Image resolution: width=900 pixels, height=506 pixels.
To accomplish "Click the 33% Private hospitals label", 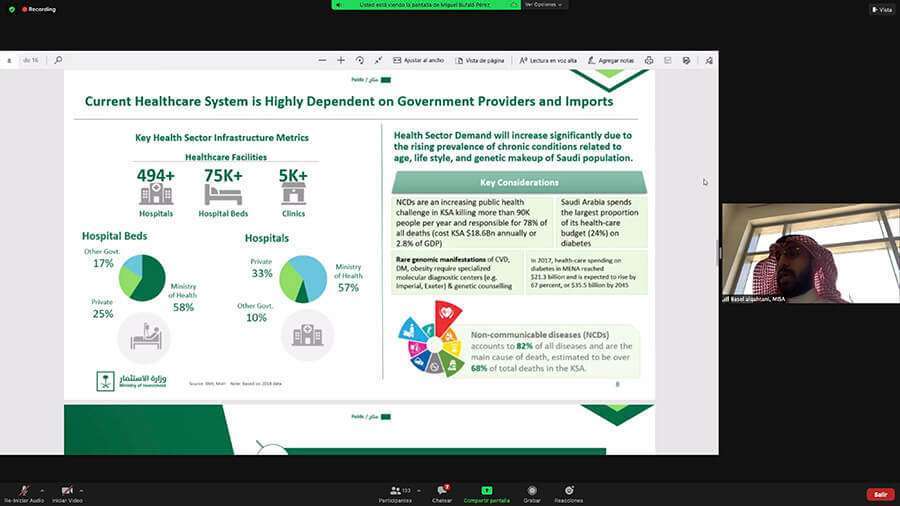I will coord(262,269).
